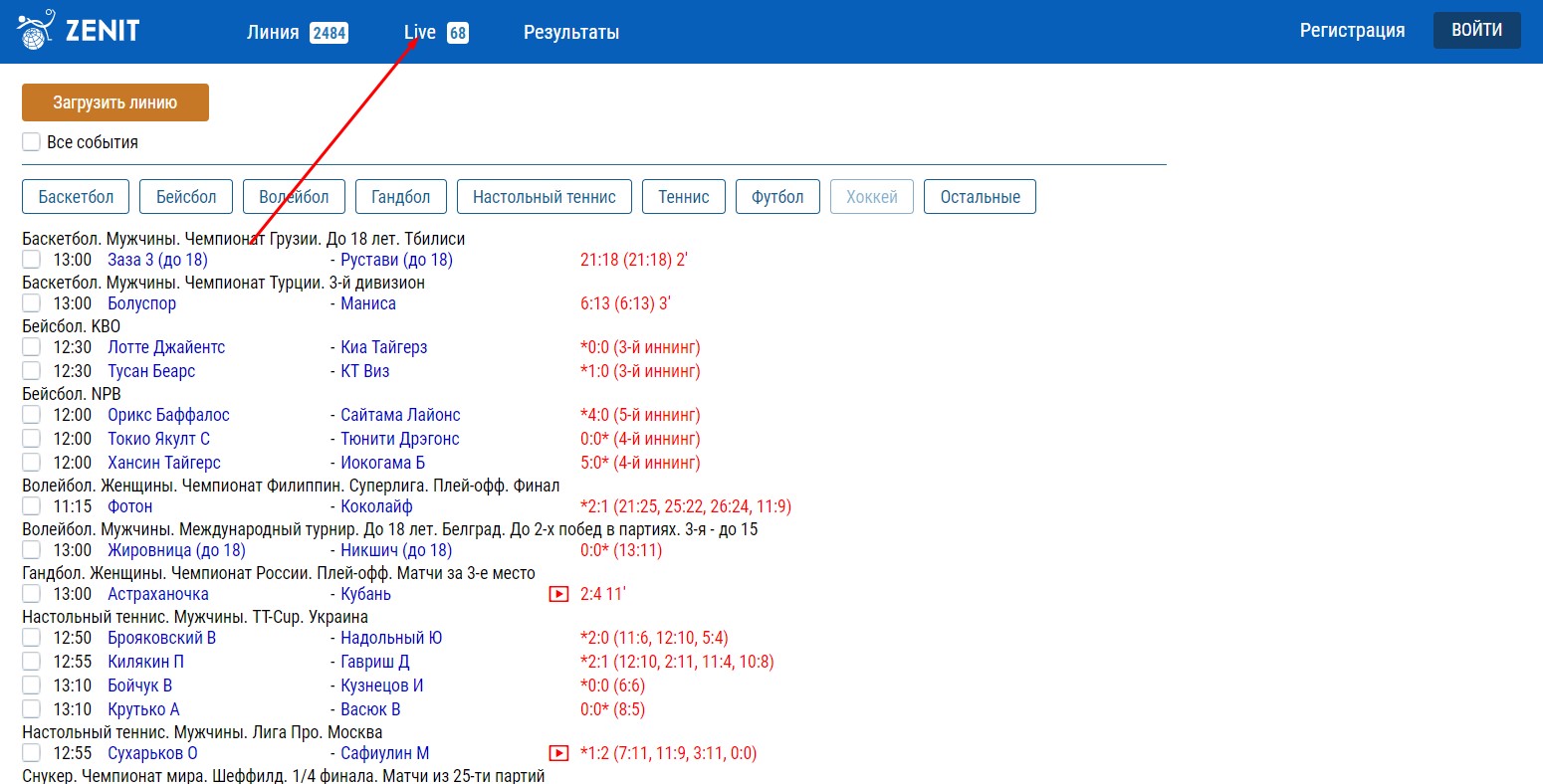
Task: Open the КТ Виз link
Action: point(365,371)
